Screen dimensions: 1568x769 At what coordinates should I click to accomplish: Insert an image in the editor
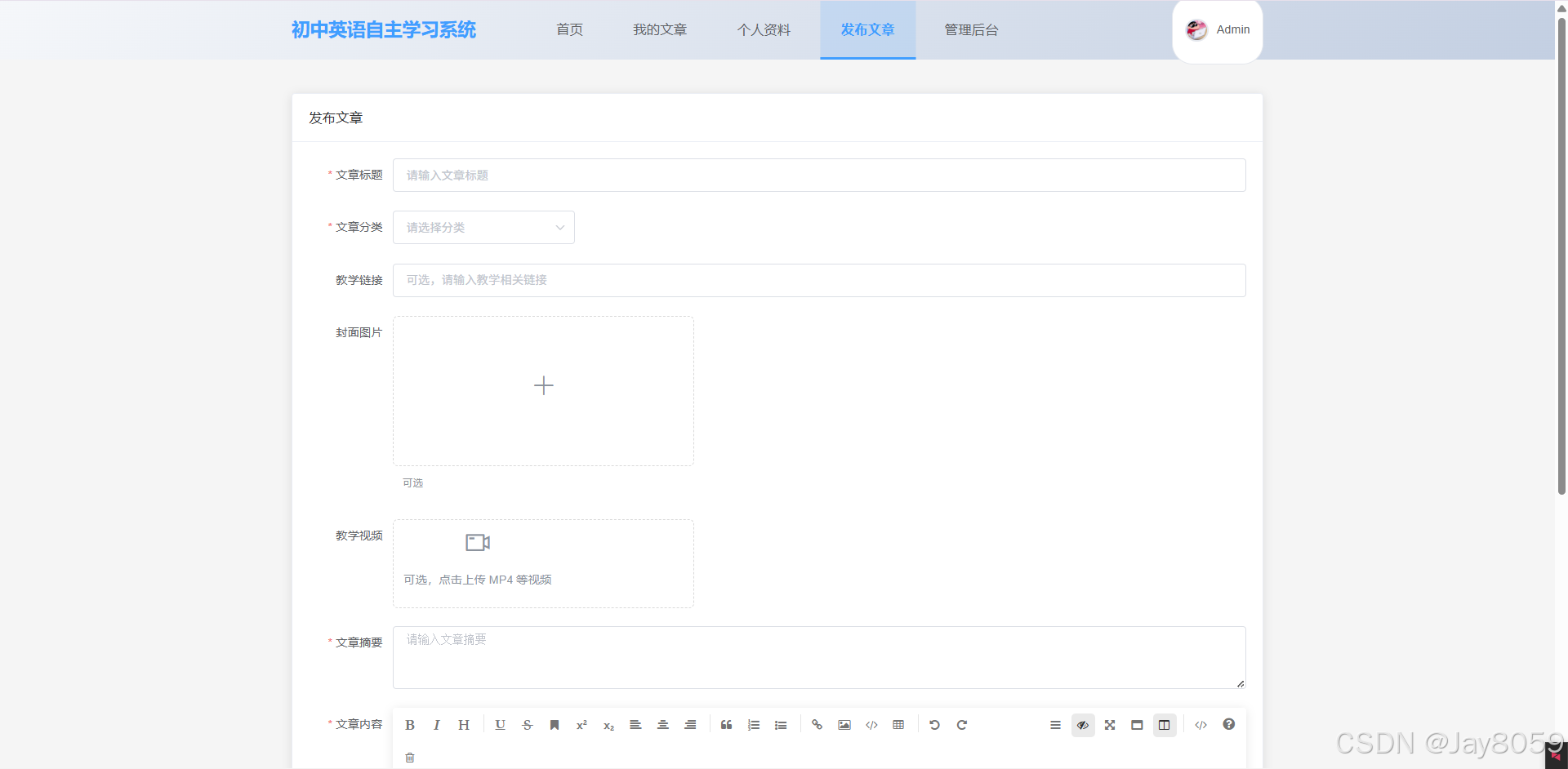coord(844,725)
